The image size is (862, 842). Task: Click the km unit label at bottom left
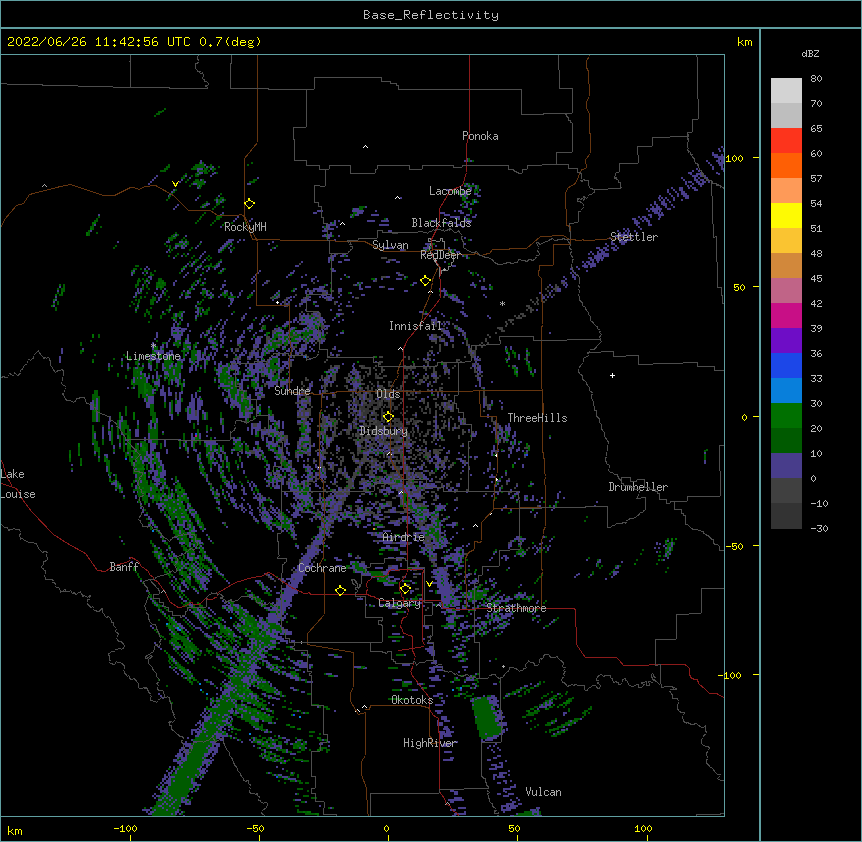[15, 830]
